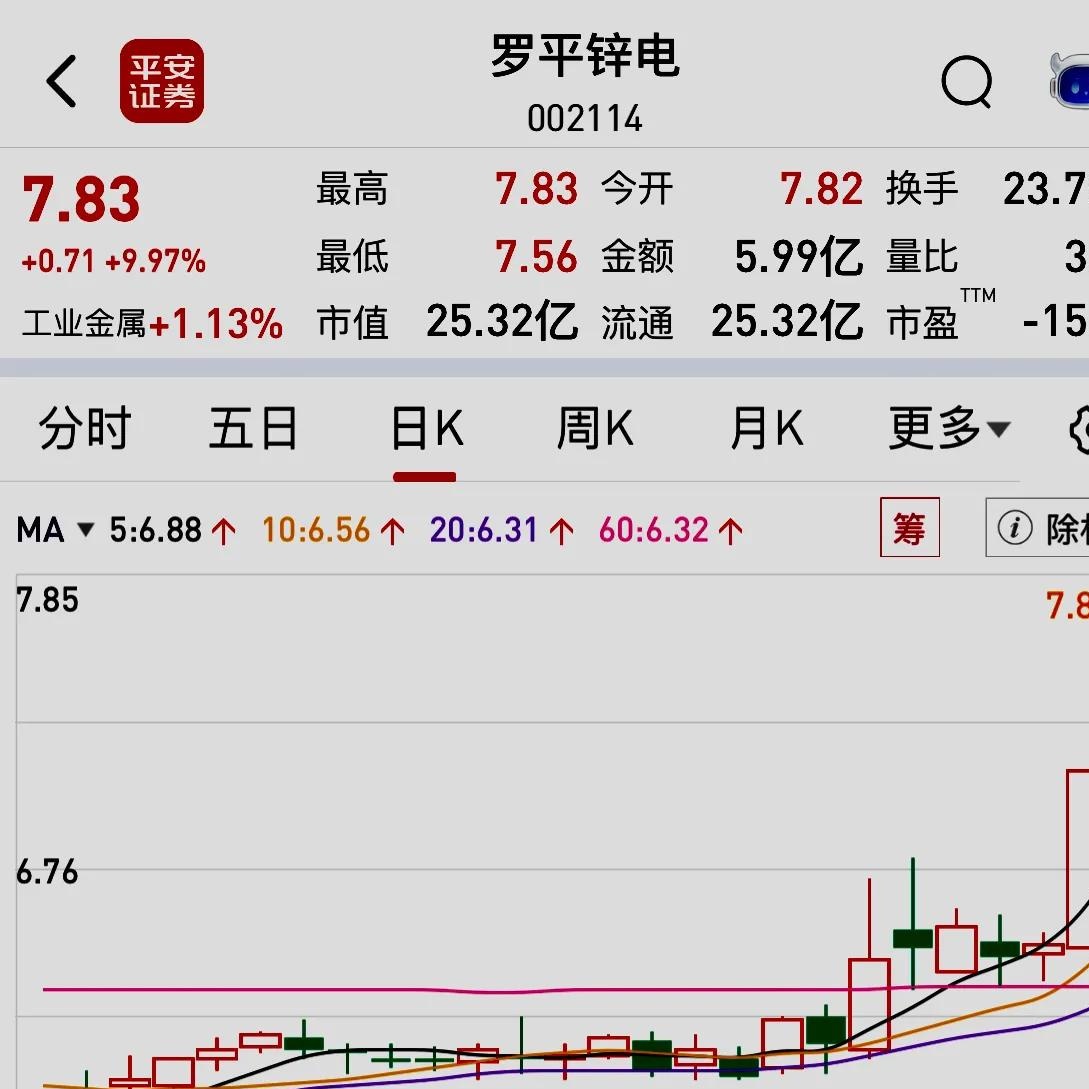
Task: Switch to the 分时 tab
Action: tap(84, 428)
